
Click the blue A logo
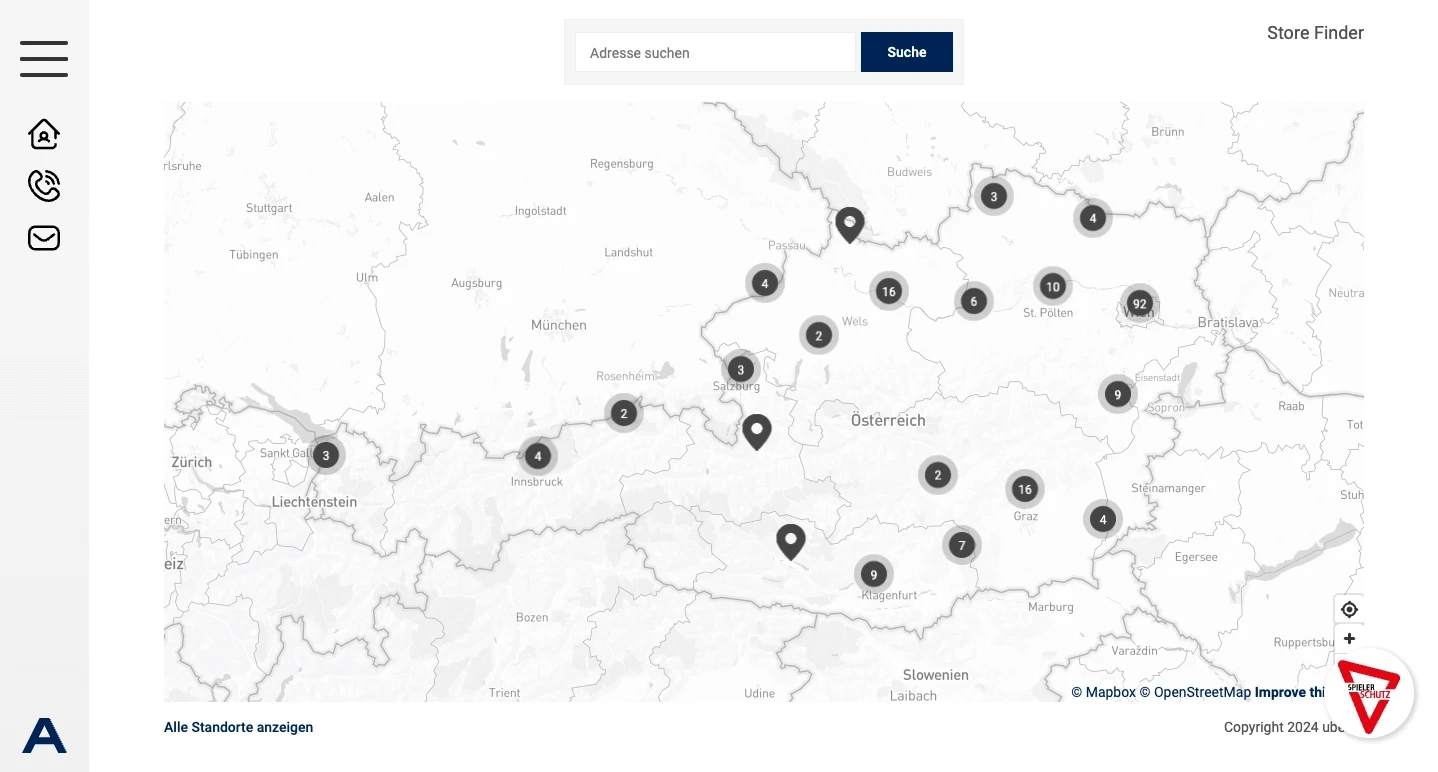click(x=44, y=736)
